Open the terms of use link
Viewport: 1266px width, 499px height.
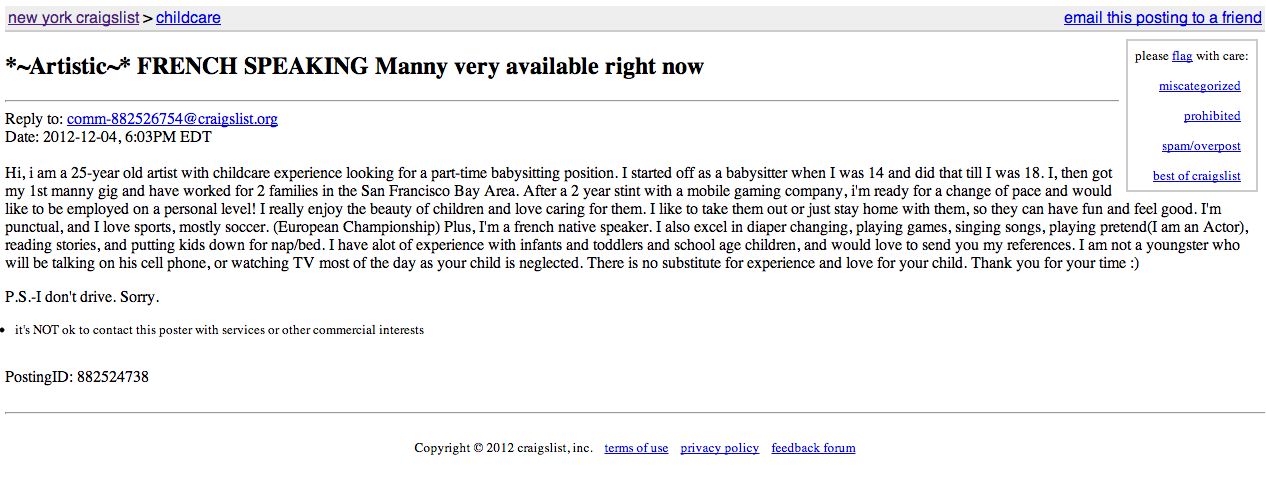click(x=636, y=448)
